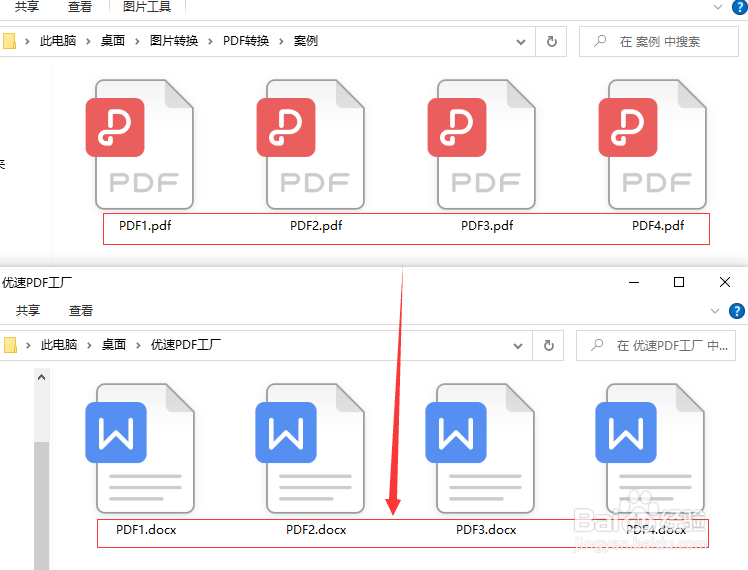Expand address history dropdown in 案例 window

521,41
